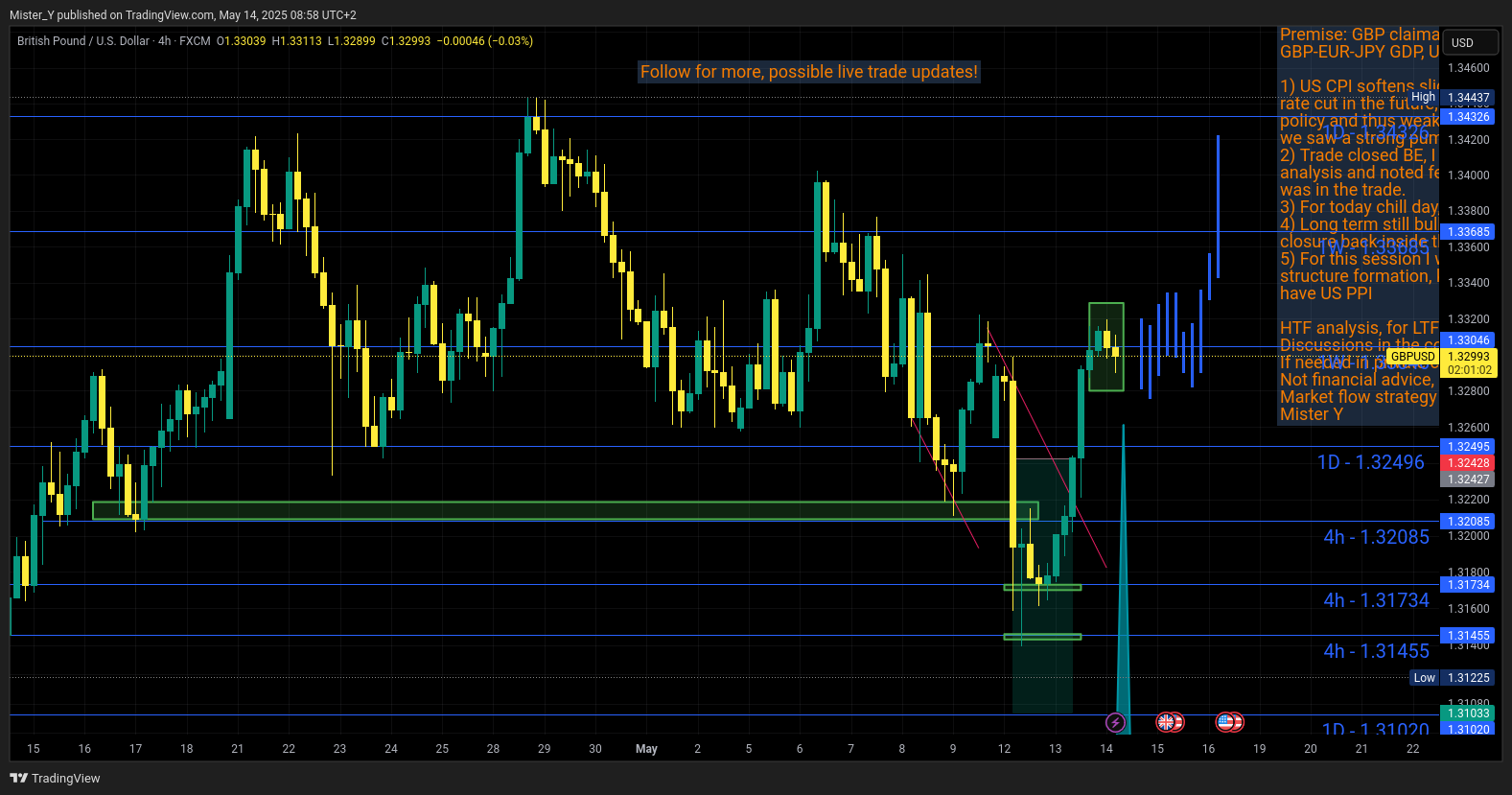
Task: Click the '4h - 1.31734' level annotation
Action: [1376, 600]
